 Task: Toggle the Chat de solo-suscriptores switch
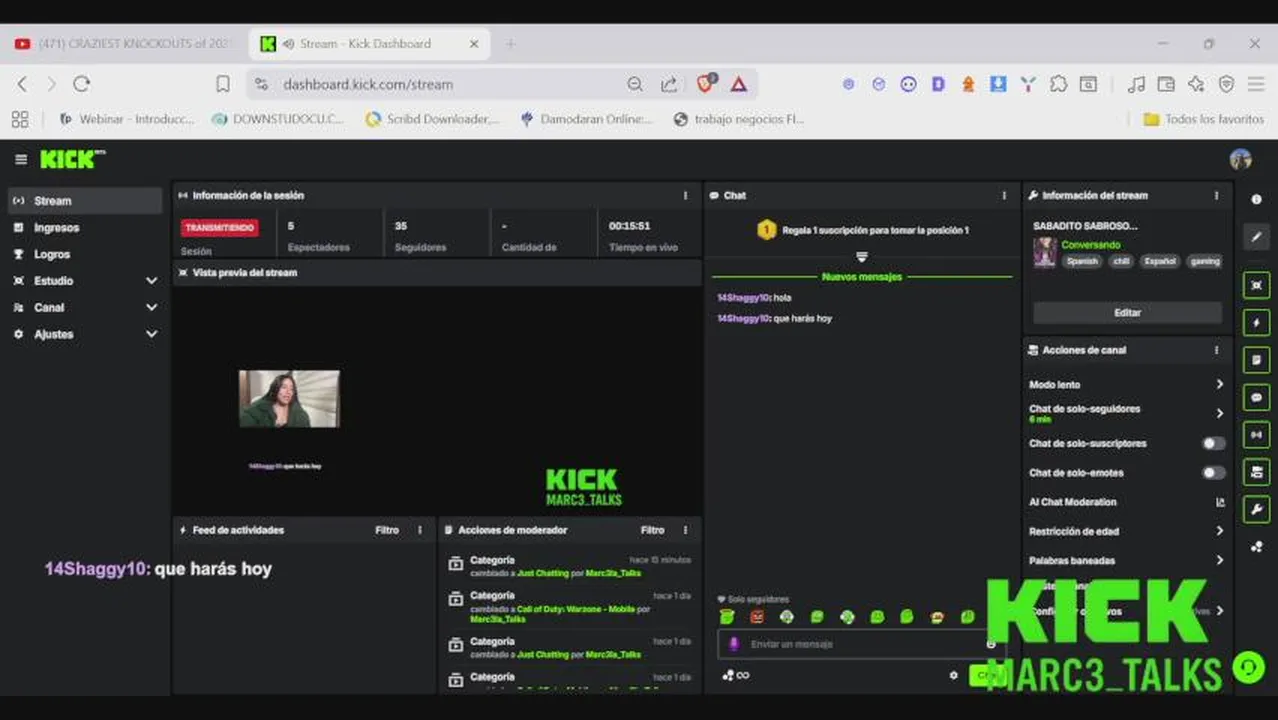[1213, 443]
